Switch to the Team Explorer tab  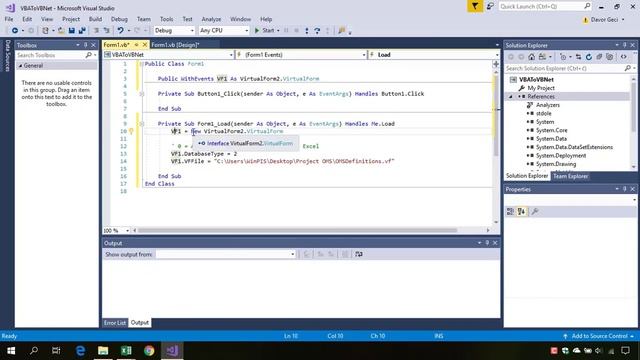tap(570, 176)
